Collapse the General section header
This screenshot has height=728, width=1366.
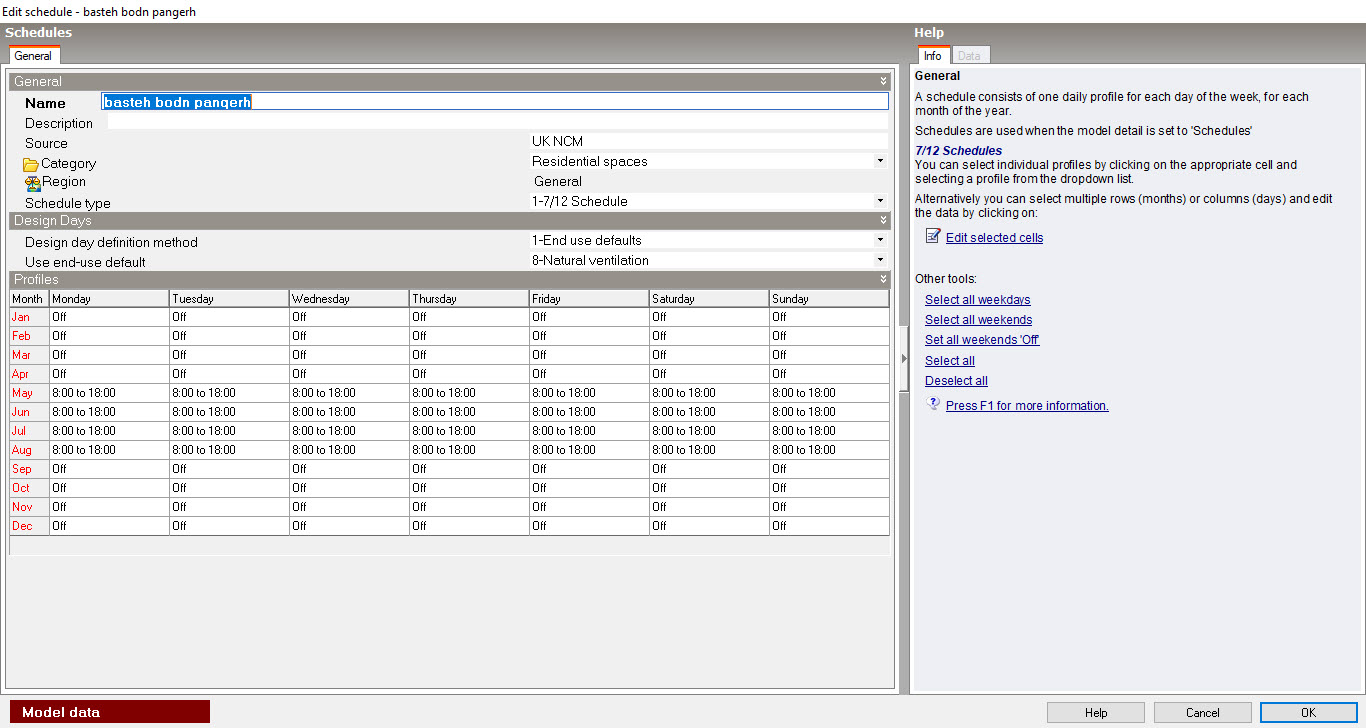coord(884,81)
